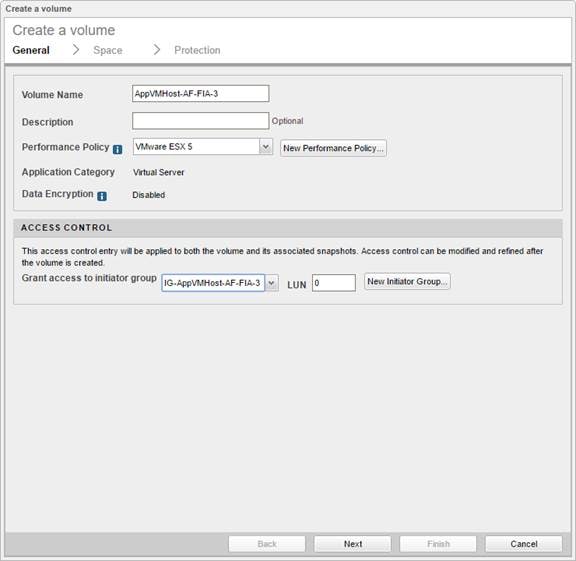
Task: Cancel the Create a volume wizard
Action: (x=524, y=544)
